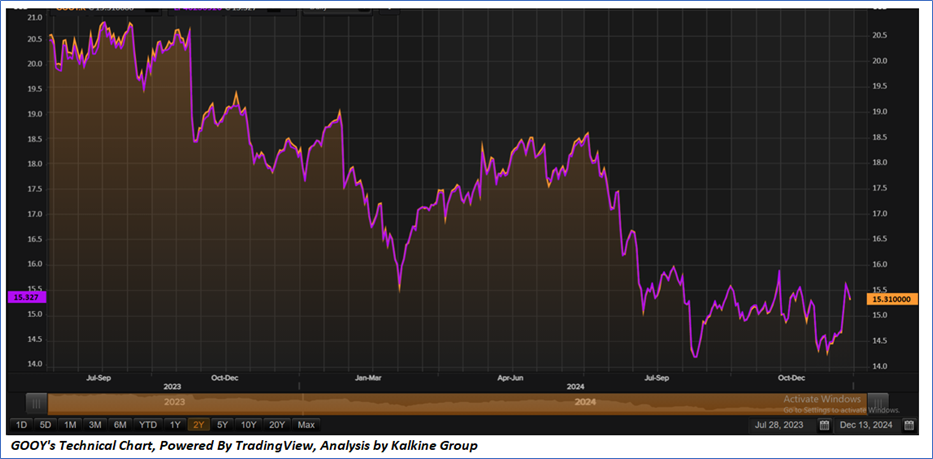Screen dimensions: 933x459
Task: Click the orange range navigator overview strip
Action: click(457, 403)
